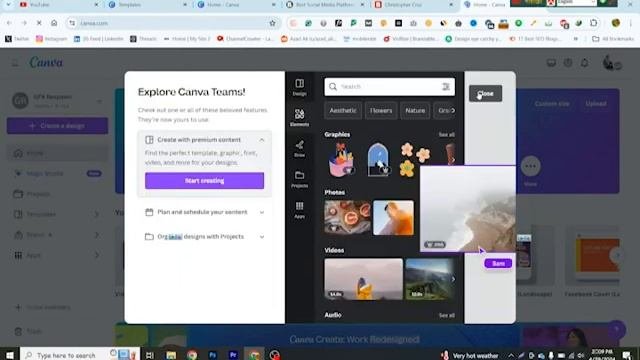
Task: Choose the donuts photo thumbnail
Action: 347,218
